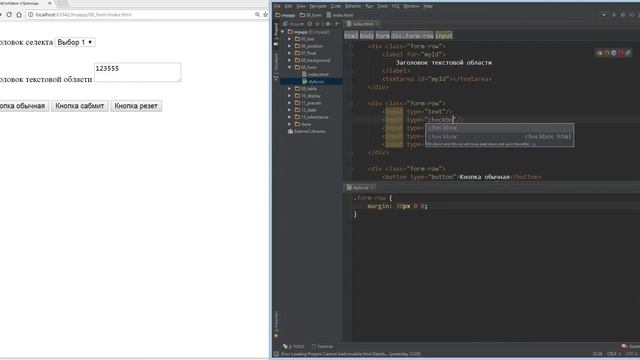This screenshot has width=640, height=360.
Task: Click myapp in the navigation breadcrumb bar
Action: 285,15
